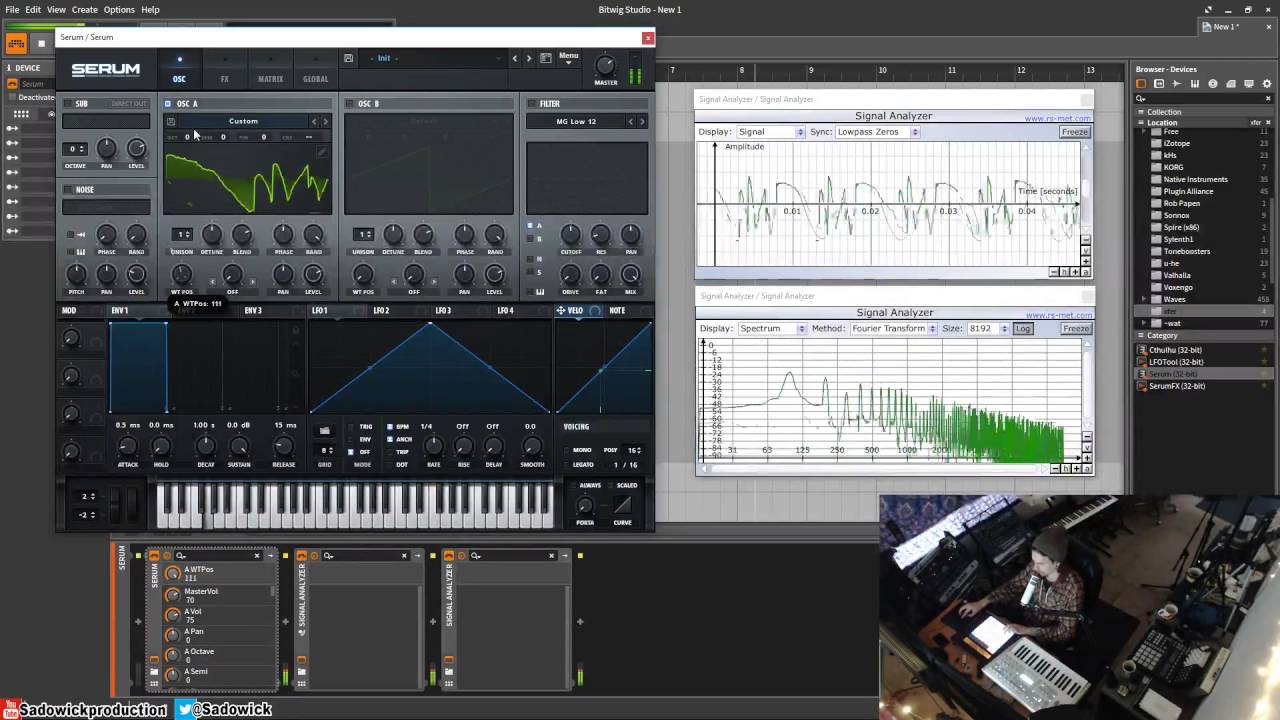The height and width of the screenshot is (720, 1280).
Task: Select the Music icon in Bitwig browser
Action: (1213, 84)
